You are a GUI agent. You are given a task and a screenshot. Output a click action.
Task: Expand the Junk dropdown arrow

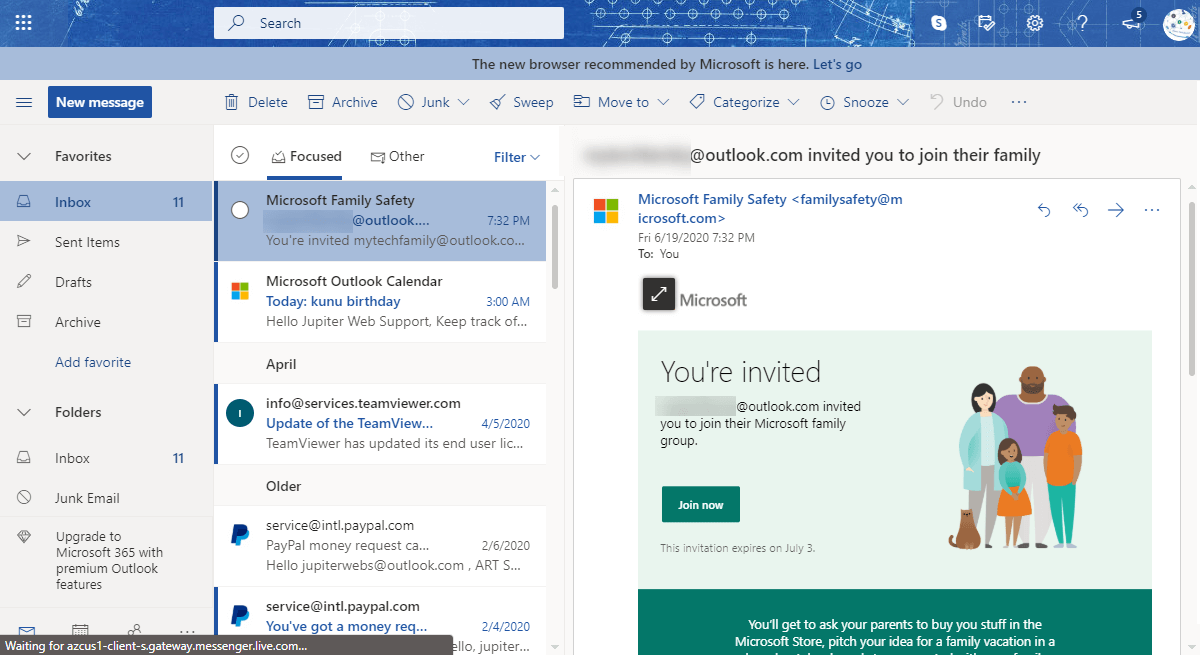pyautogui.click(x=464, y=102)
